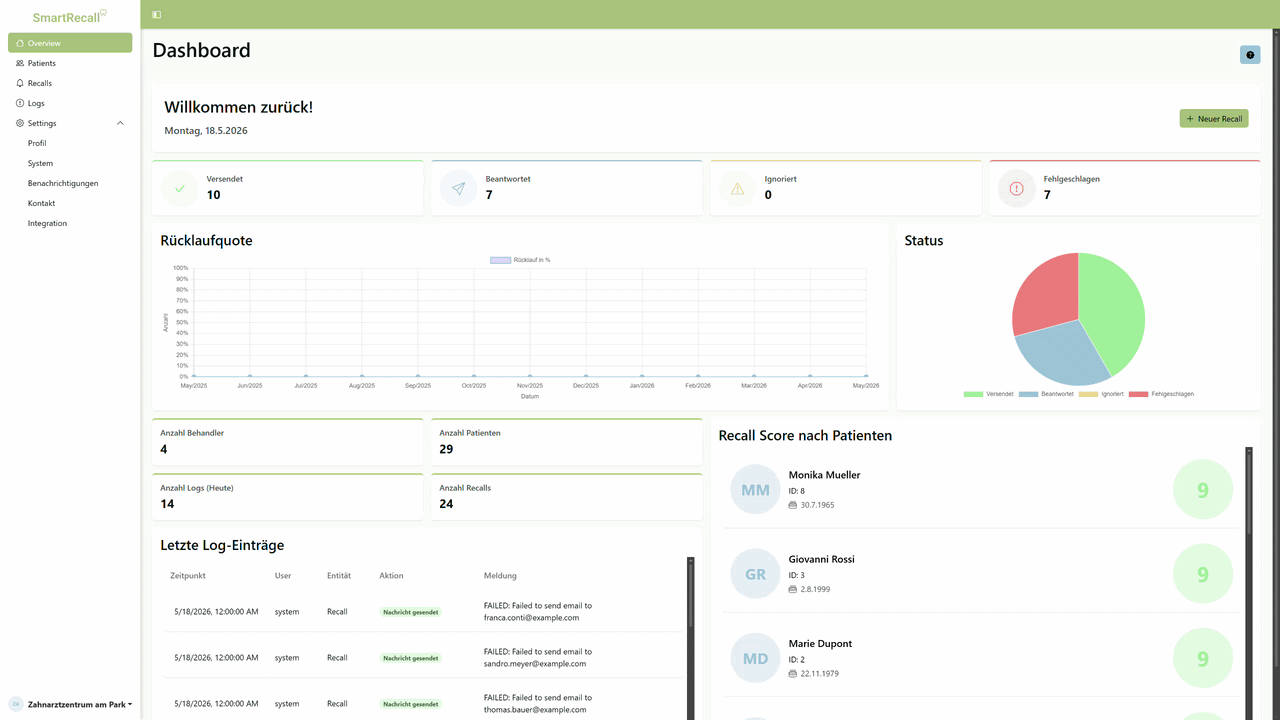The width and height of the screenshot is (1280, 720).
Task: Collapse the Settings menu chevron
Action: 120,123
